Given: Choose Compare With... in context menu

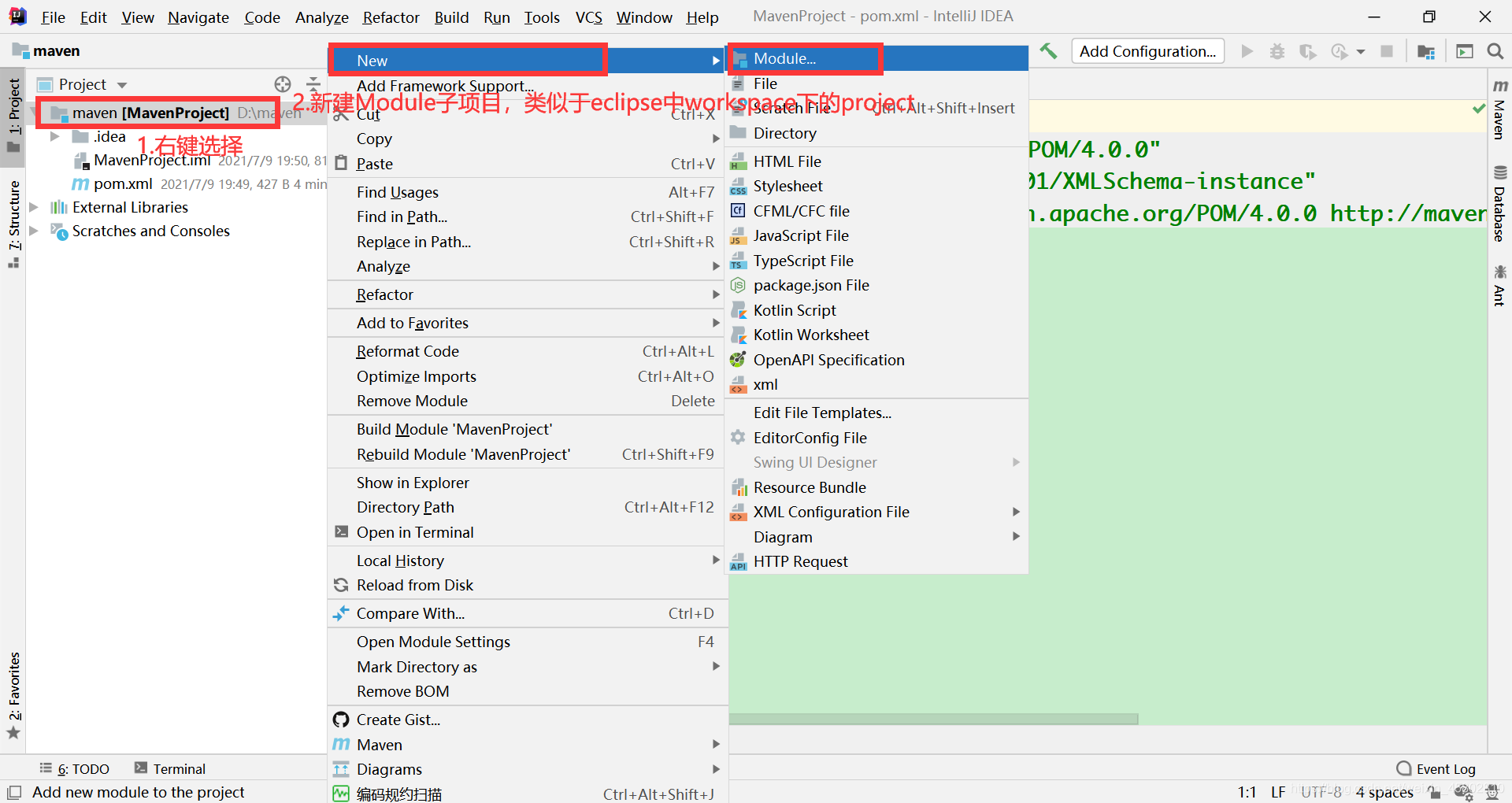Looking at the screenshot, I should [x=526, y=613].
